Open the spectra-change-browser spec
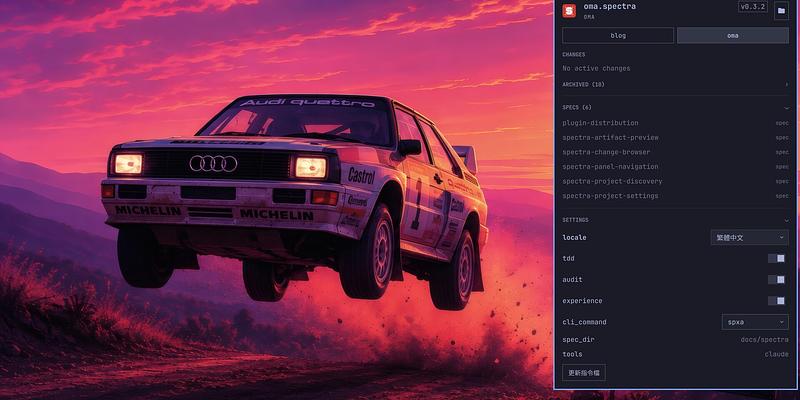This screenshot has width=800, height=400. (676, 152)
